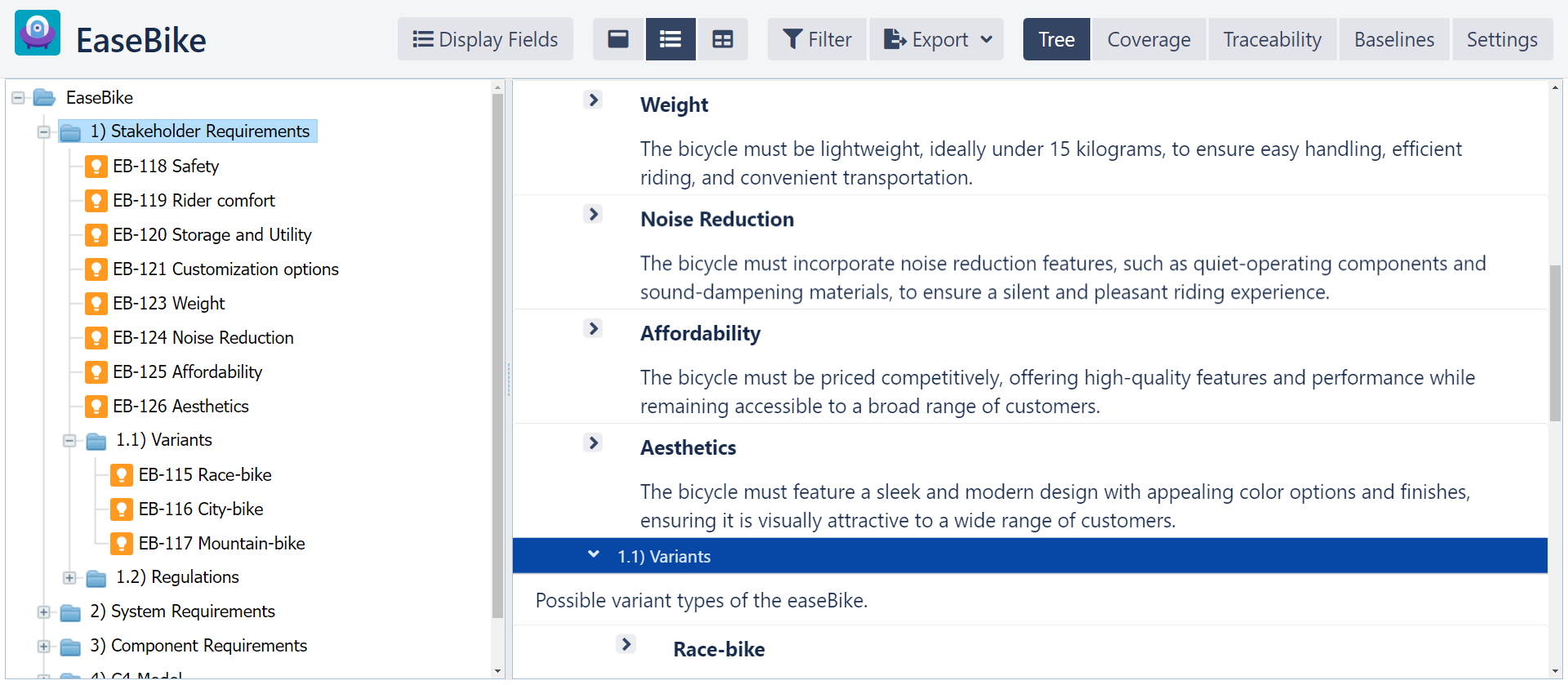Select EB-120 Storage and Utility item
Image resolution: width=1568 pixels, height=685 pixels.
tap(212, 235)
